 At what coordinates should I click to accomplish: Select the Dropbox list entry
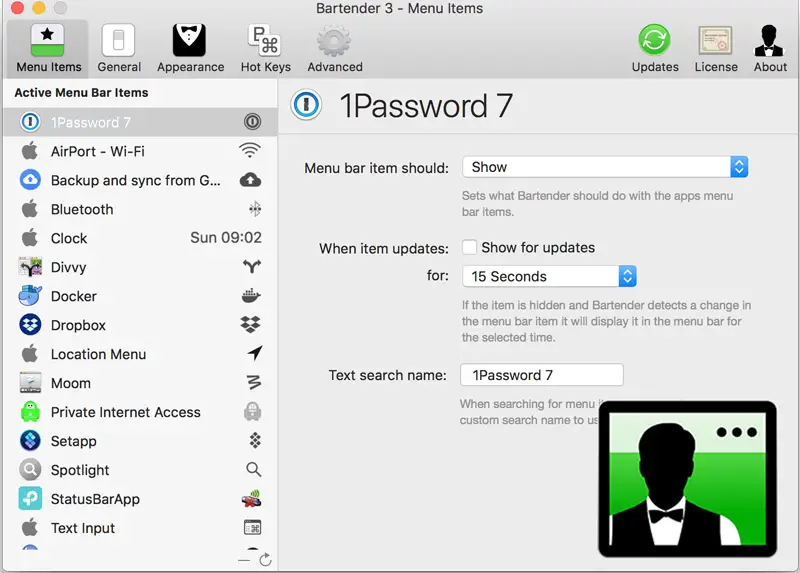140,325
